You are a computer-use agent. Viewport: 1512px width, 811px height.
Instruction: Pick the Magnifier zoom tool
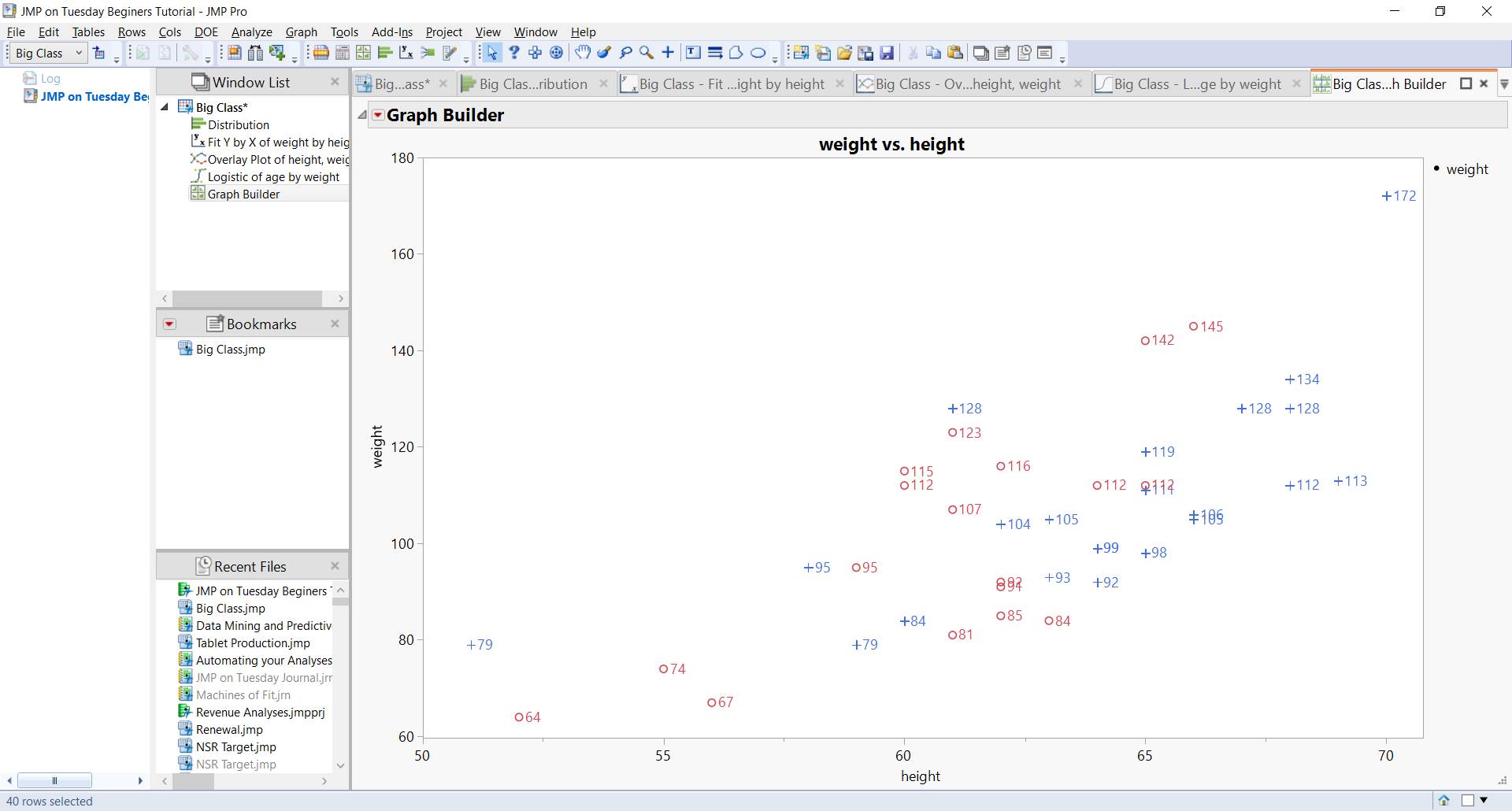point(646,52)
